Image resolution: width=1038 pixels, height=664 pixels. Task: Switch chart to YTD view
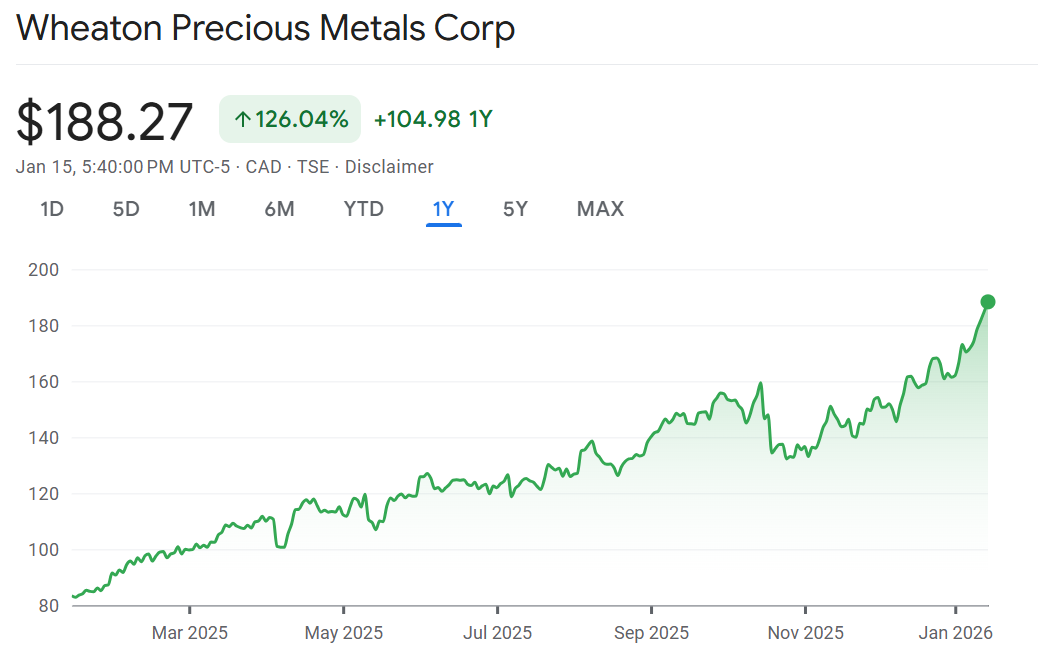pyautogui.click(x=363, y=209)
